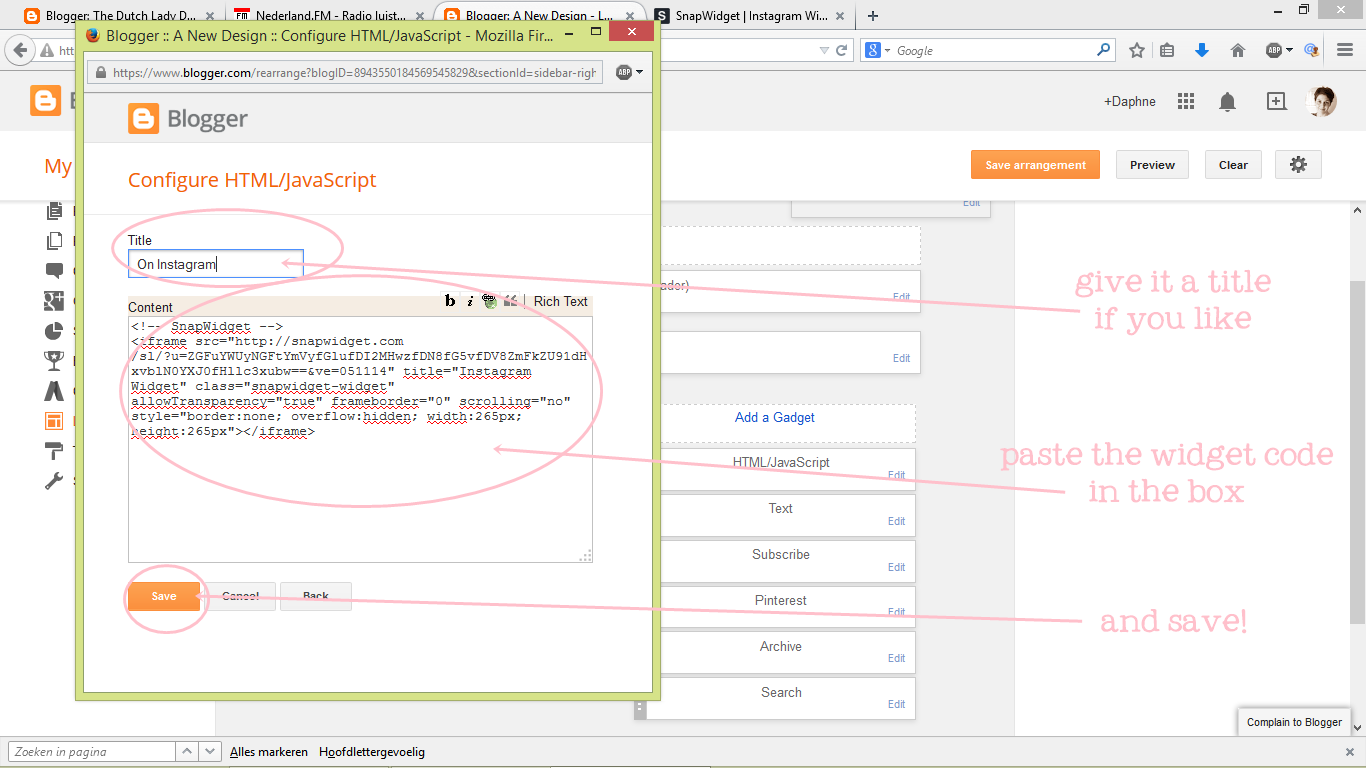This screenshot has width=1366, height=768.
Task: Click into the Content code text area
Action: [360, 439]
